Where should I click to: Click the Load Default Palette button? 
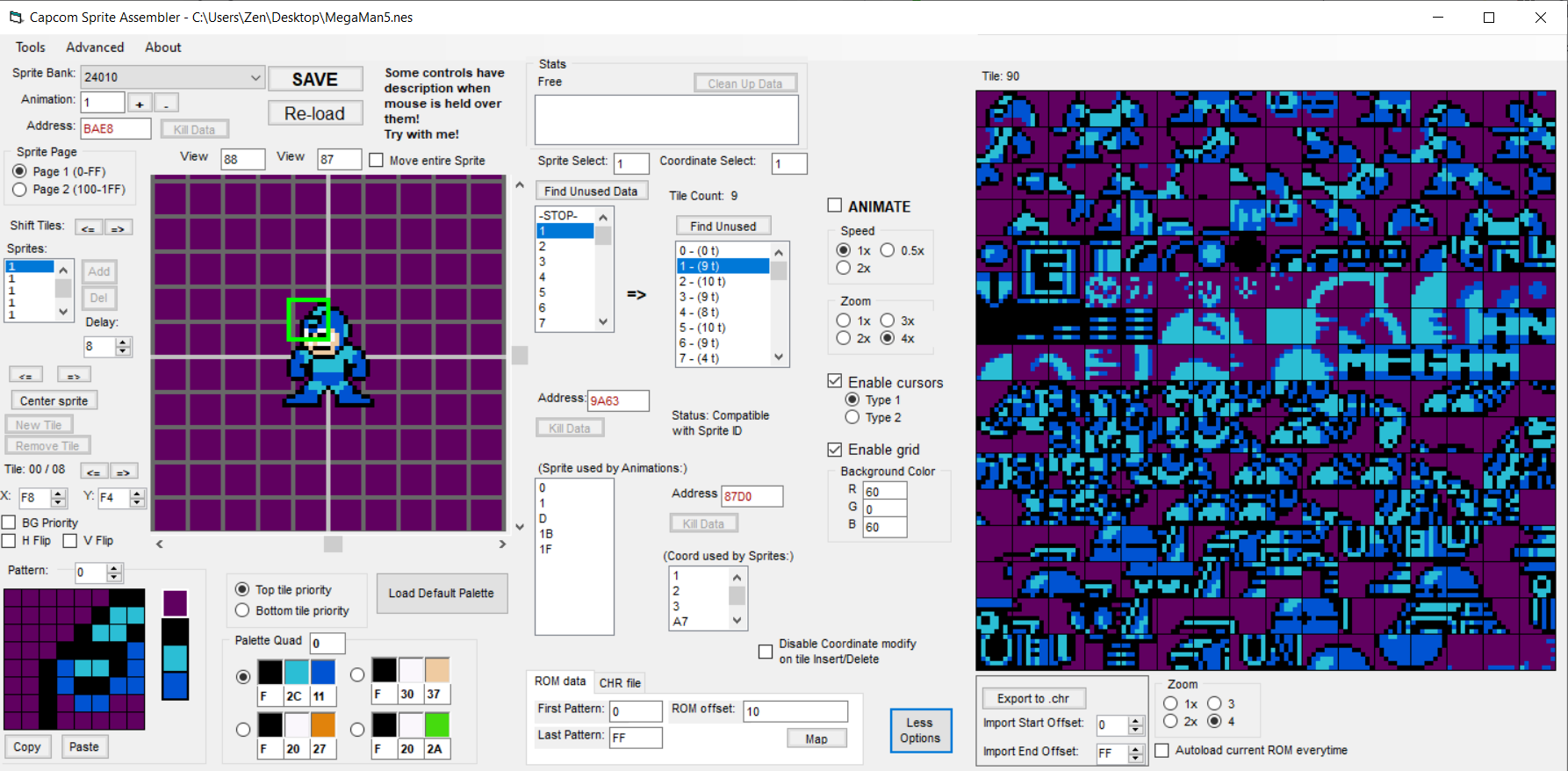[442, 593]
